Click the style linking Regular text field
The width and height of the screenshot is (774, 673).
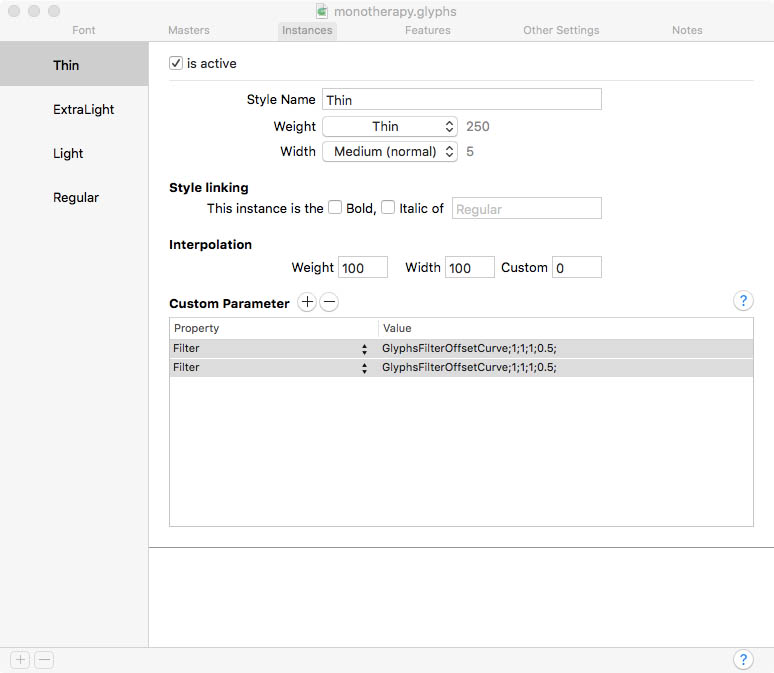527,208
